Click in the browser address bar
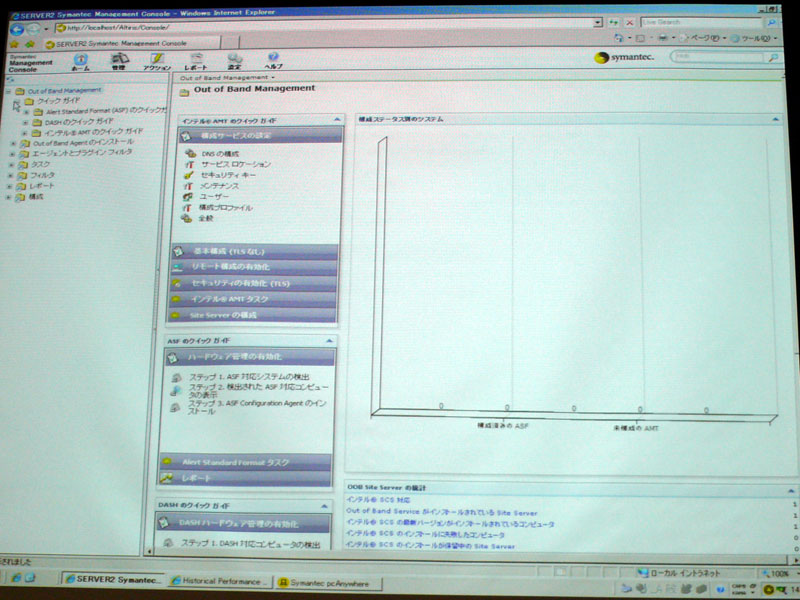Viewport: 800px width, 600px height. coord(329,27)
